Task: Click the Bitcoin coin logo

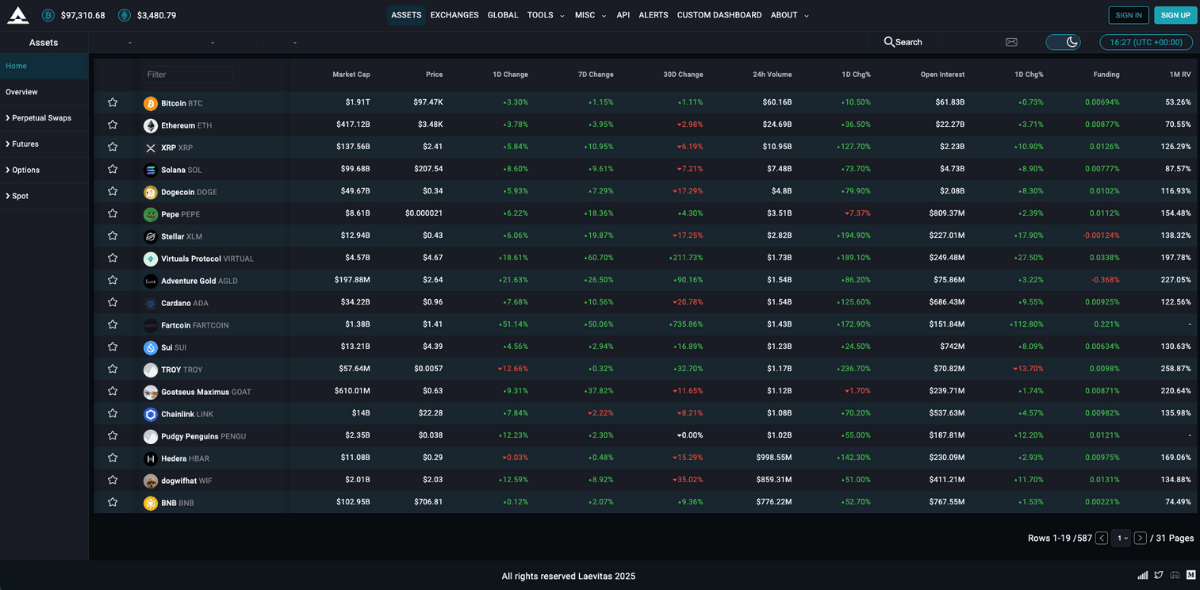Action: pos(151,103)
